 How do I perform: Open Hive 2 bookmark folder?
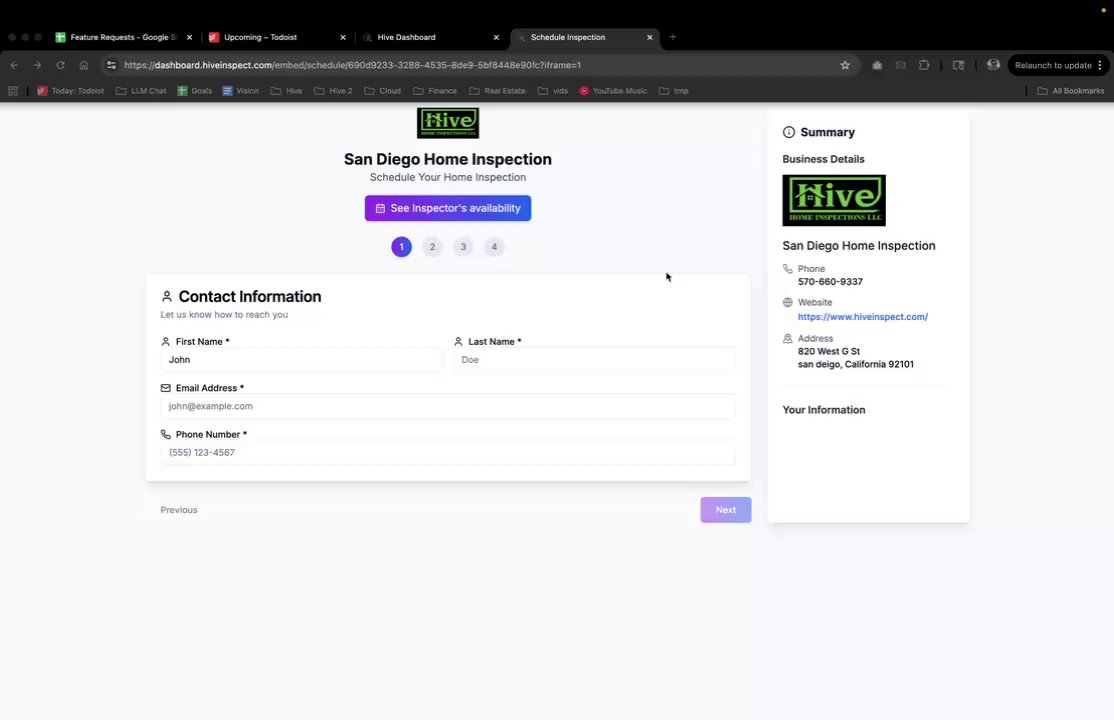[x=332, y=91]
